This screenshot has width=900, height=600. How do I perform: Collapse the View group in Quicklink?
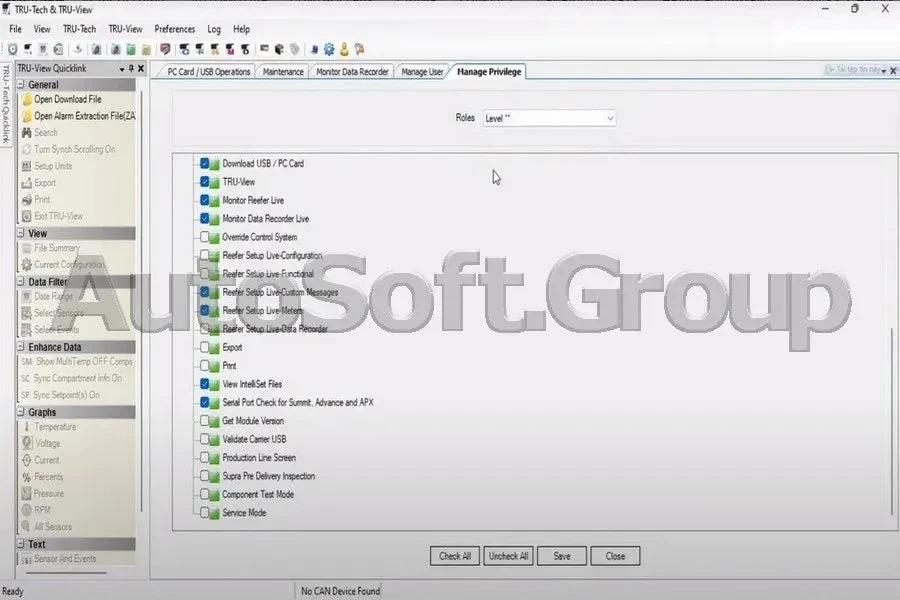pos(21,233)
